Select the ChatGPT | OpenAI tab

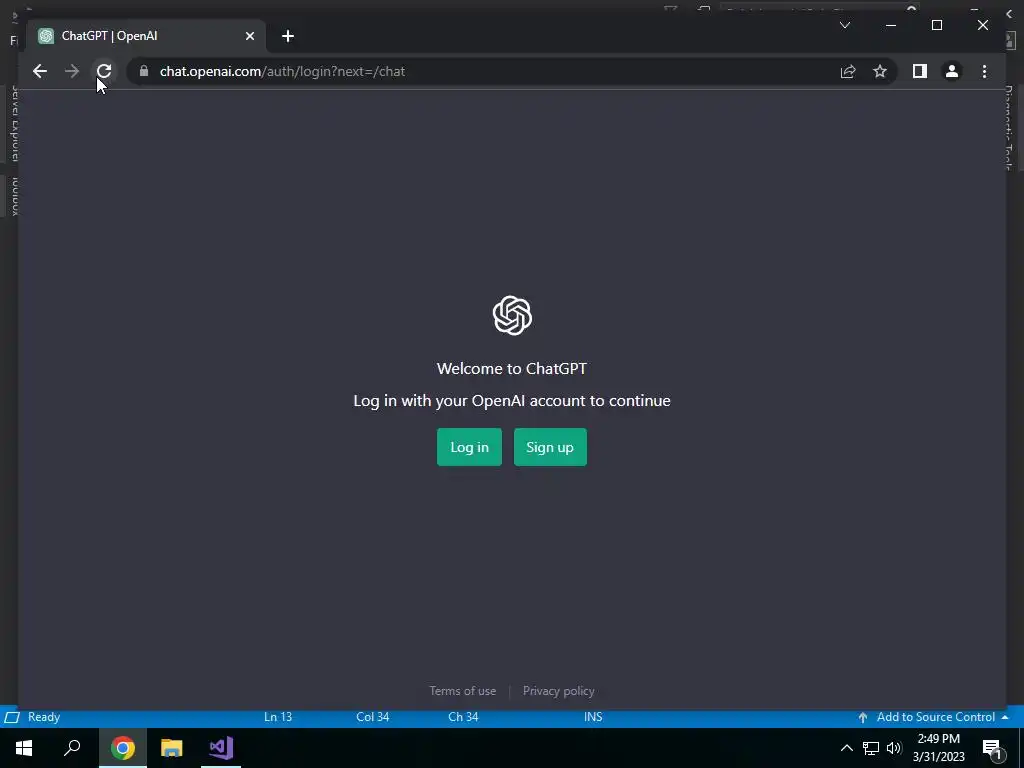coord(146,36)
